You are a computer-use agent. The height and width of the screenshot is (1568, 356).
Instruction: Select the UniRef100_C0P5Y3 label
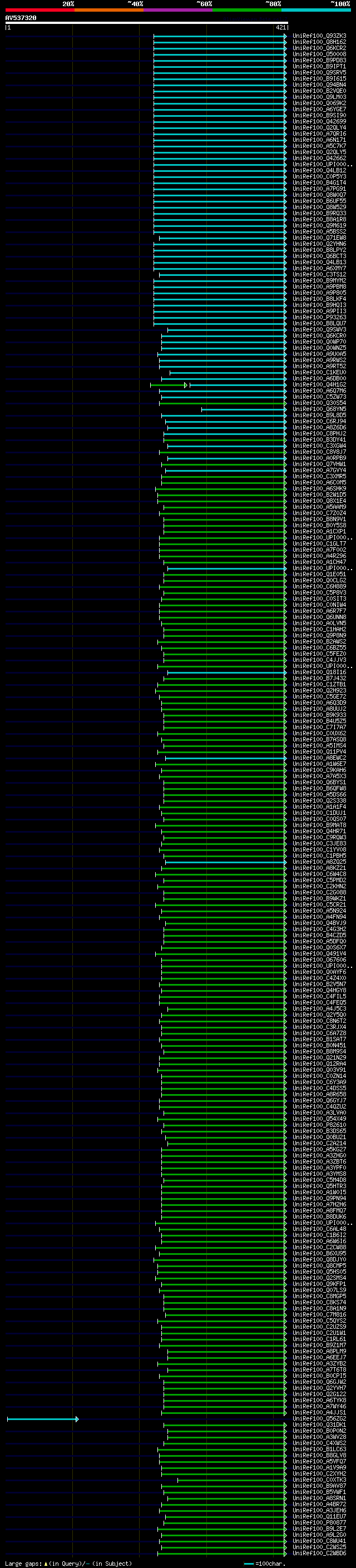pyautogui.click(x=319, y=176)
